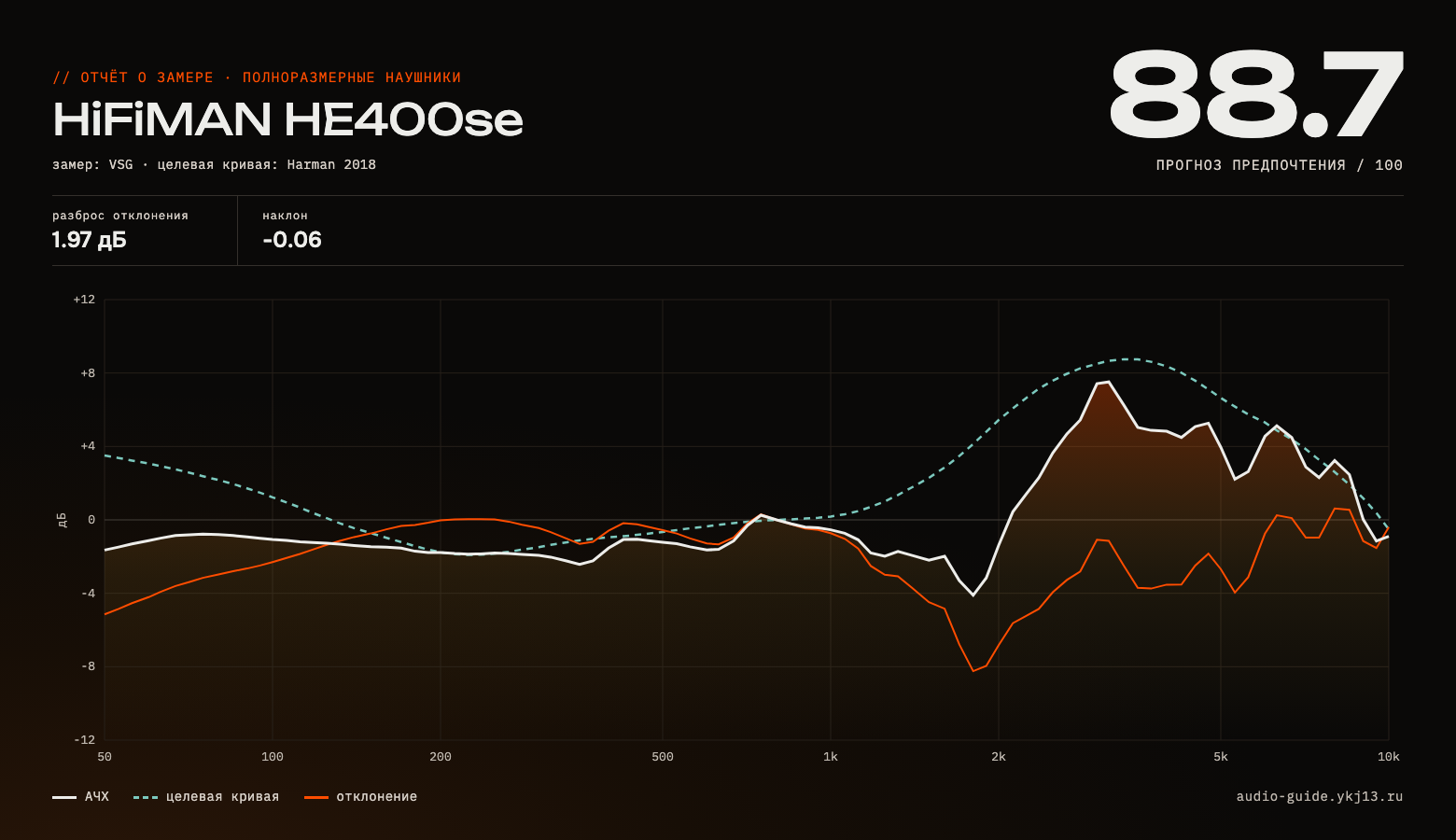Click the y-axis zero tick "0"
The image size is (1456, 840).
coord(91,520)
